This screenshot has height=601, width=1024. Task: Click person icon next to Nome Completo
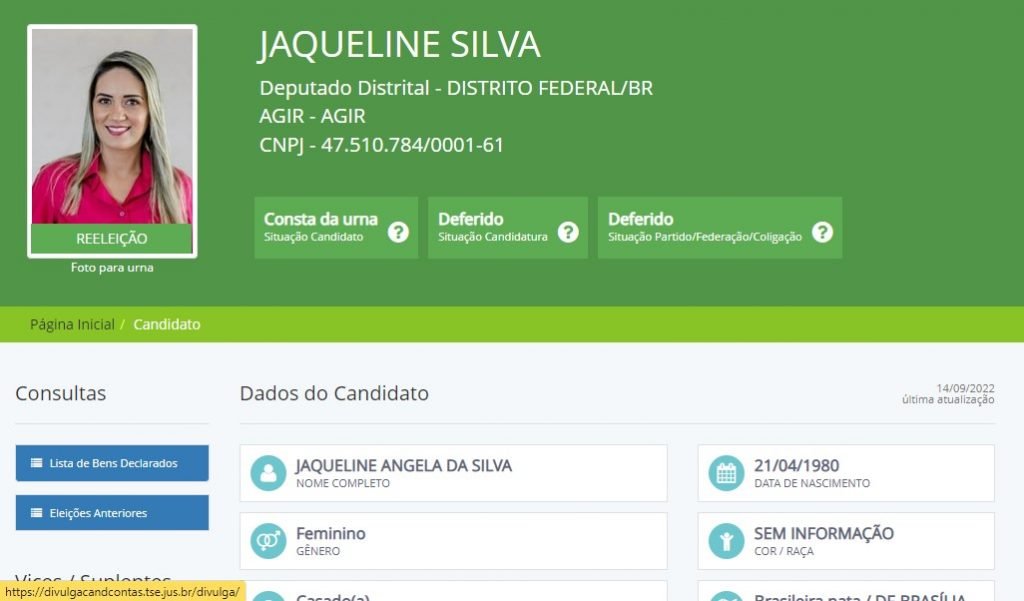[x=268, y=473]
